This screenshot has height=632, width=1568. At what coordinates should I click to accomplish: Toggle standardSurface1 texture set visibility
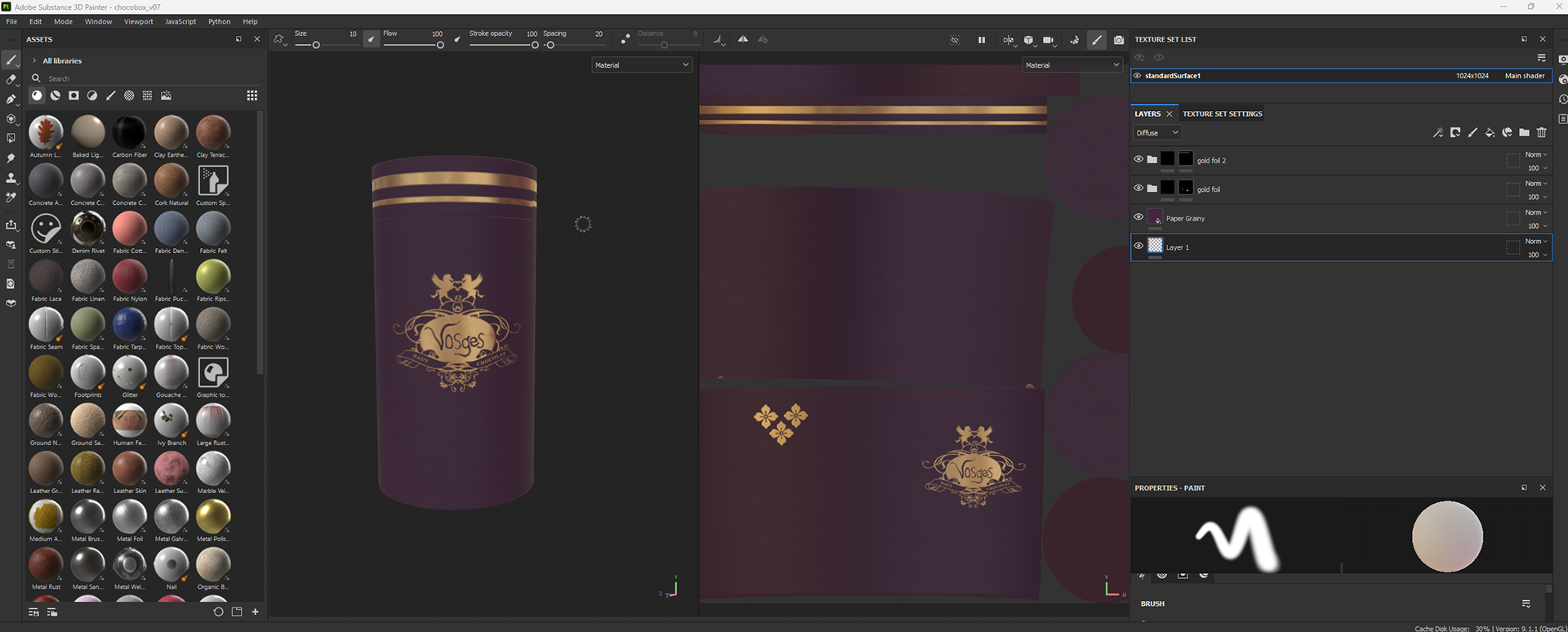click(1137, 75)
